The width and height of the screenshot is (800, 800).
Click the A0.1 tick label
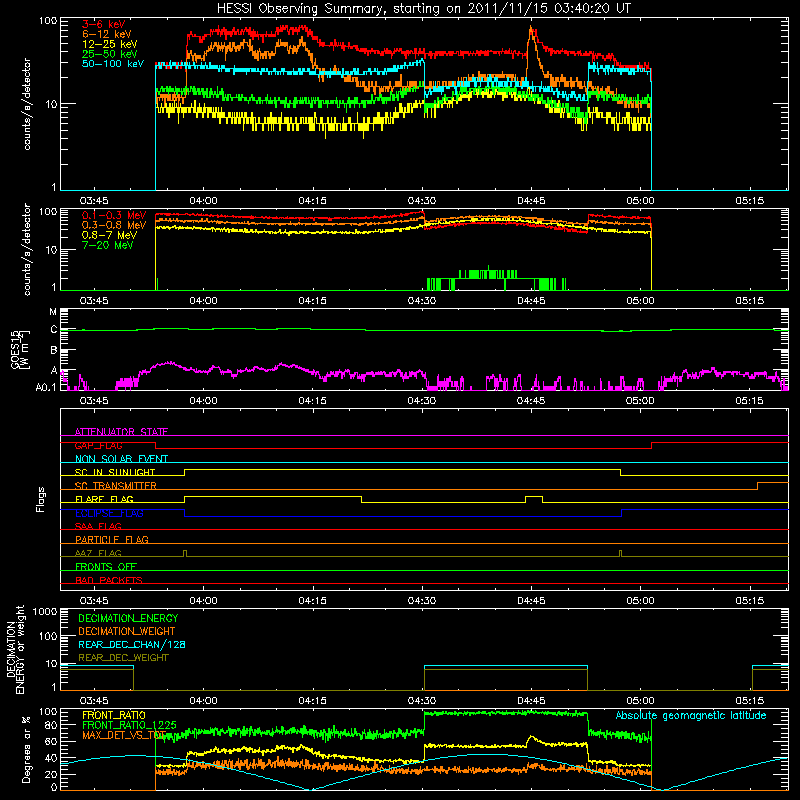46,388
